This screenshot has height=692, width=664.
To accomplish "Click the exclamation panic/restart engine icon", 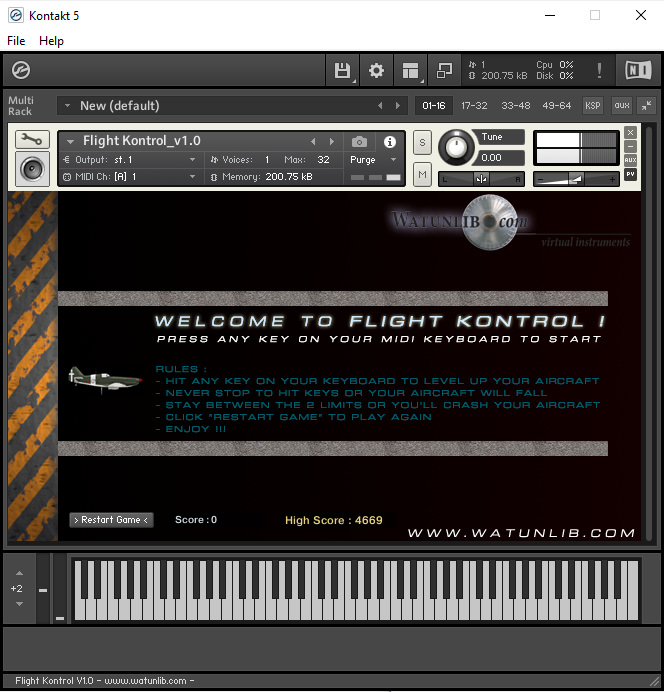I will [x=599, y=70].
